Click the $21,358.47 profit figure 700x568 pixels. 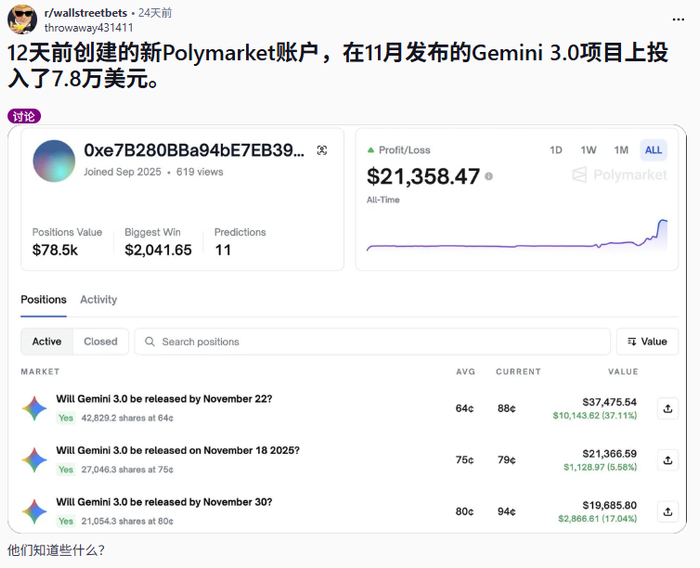click(423, 176)
